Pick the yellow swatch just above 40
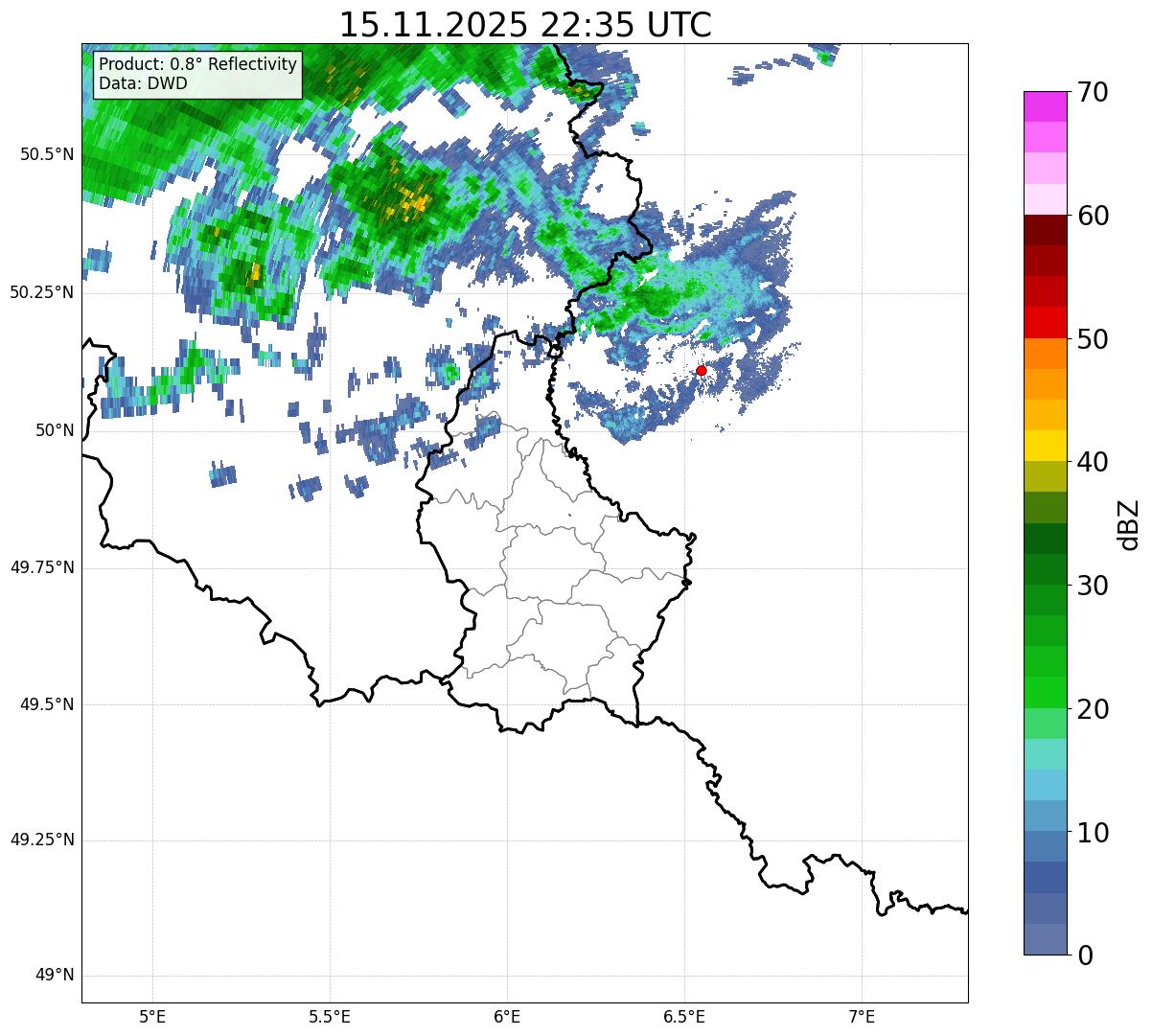This screenshot has height=1036, width=1152. tap(1045, 447)
